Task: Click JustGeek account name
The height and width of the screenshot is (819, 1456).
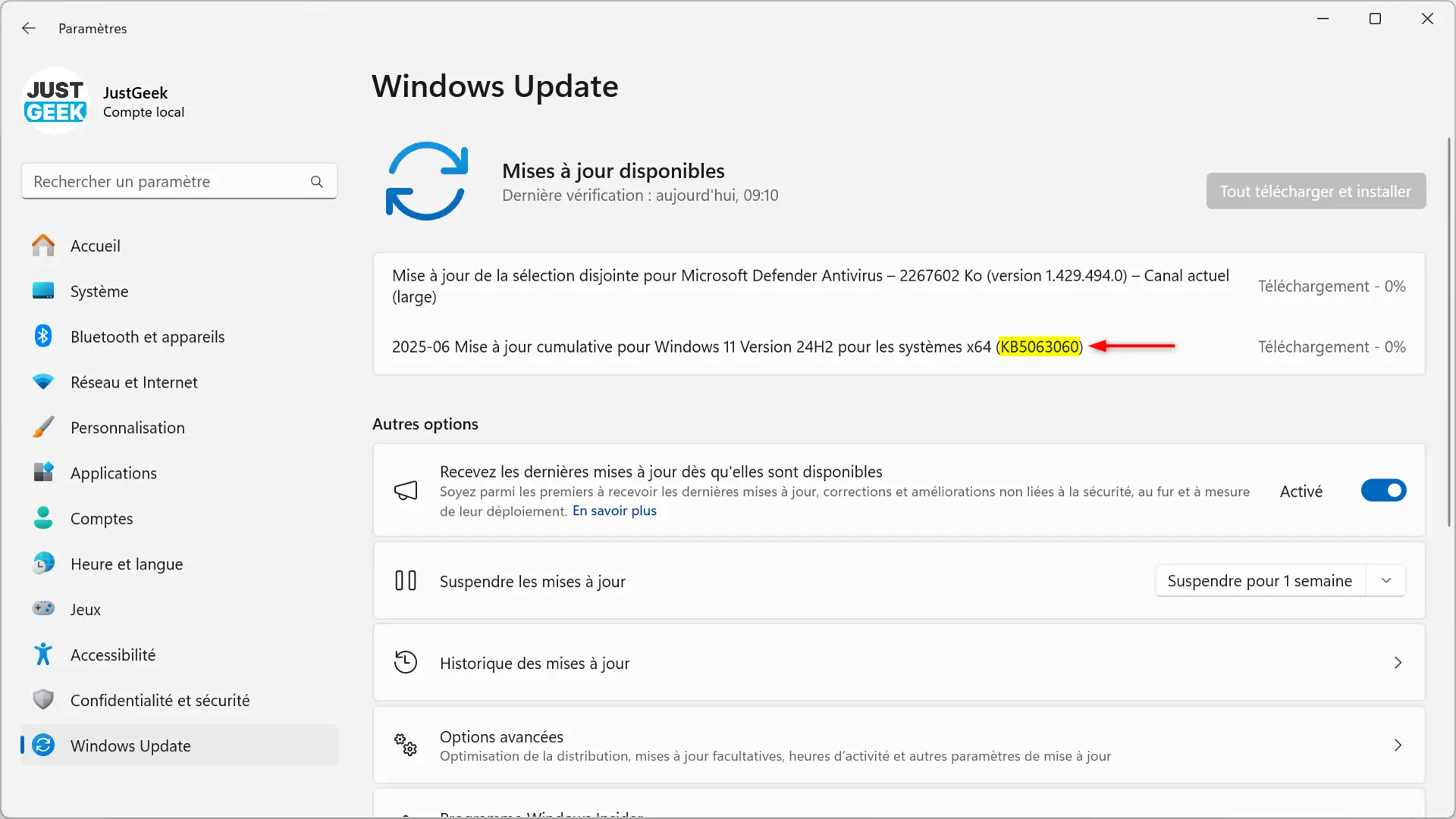Action: [x=135, y=93]
